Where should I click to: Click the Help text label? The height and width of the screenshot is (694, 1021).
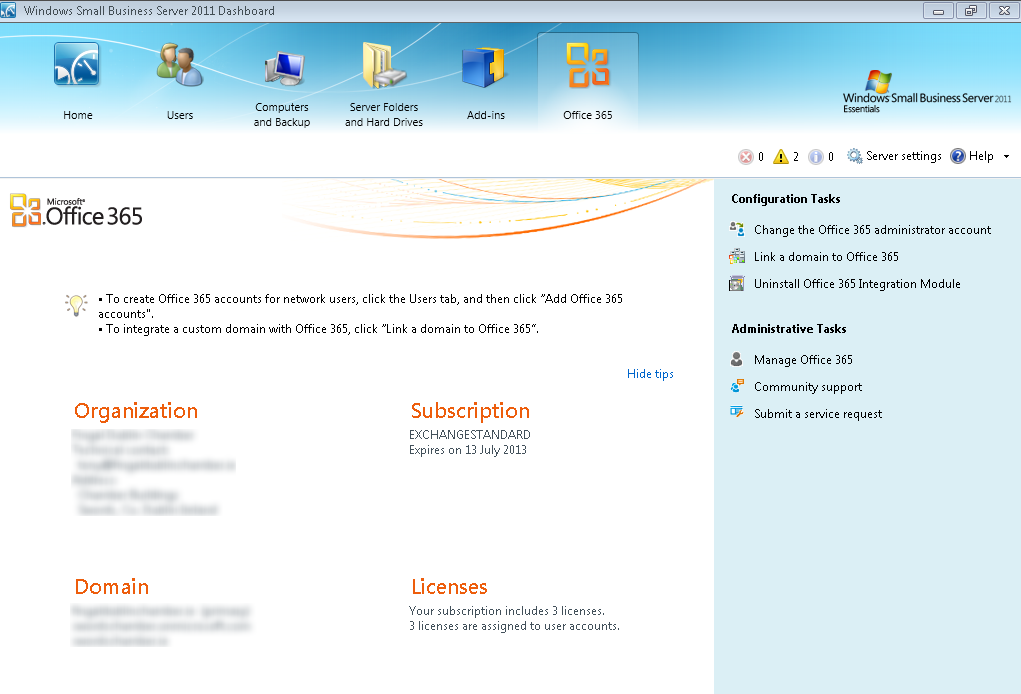point(981,156)
